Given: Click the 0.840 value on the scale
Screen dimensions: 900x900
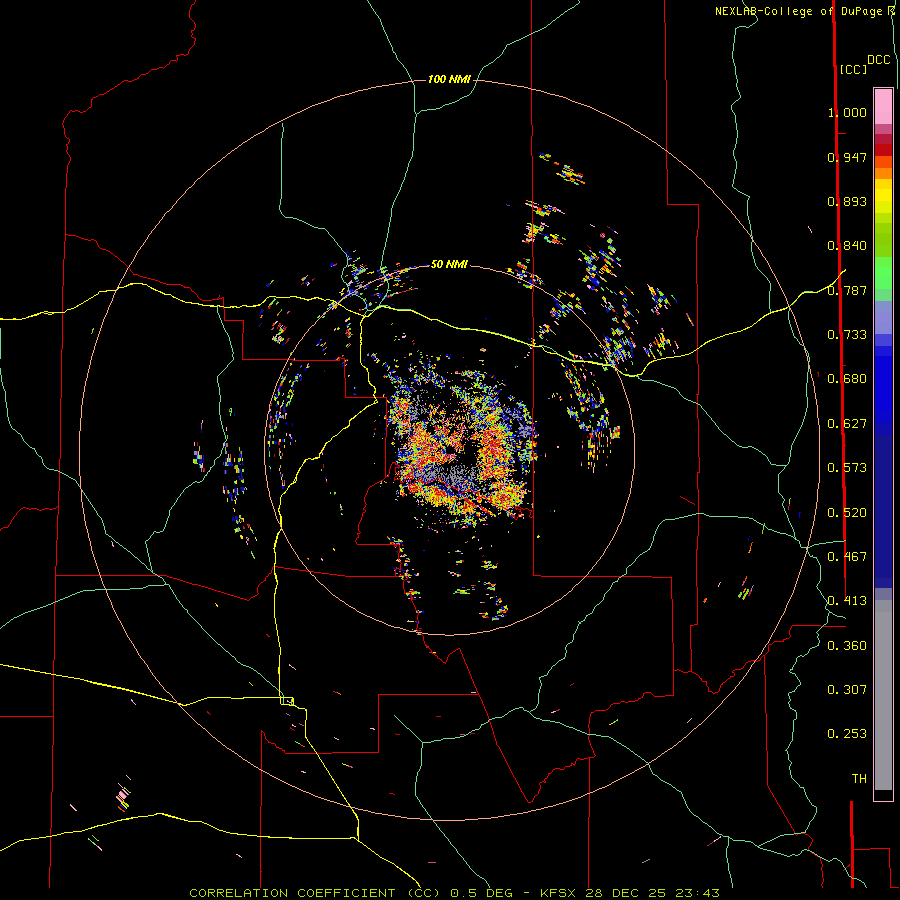Looking at the screenshot, I should tap(847, 246).
